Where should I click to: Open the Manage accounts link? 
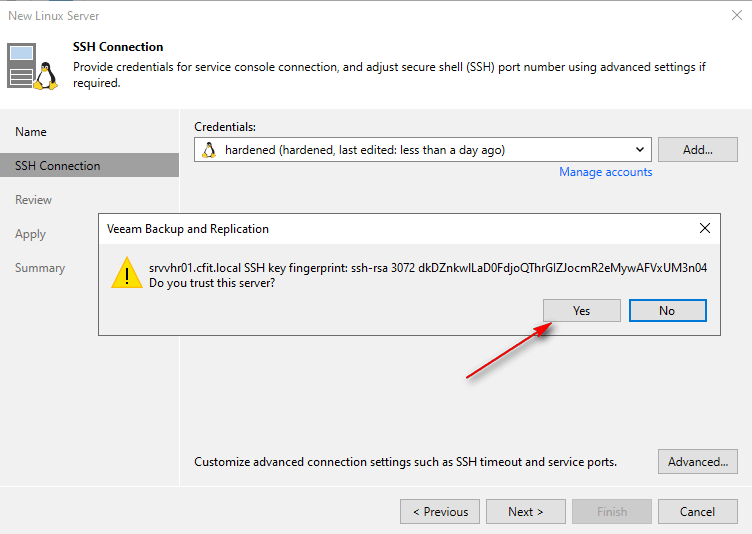[x=605, y=172]
